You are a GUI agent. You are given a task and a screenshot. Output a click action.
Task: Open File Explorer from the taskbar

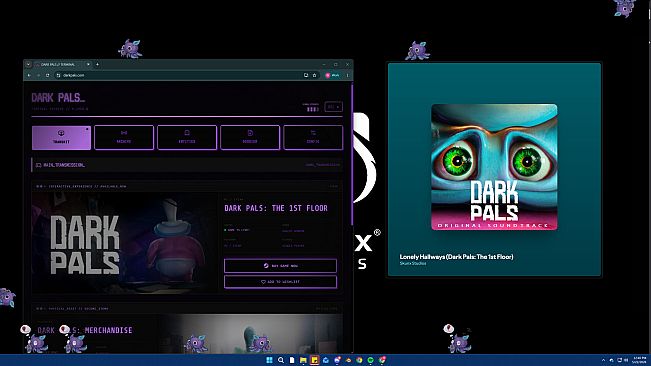point(303,360)
